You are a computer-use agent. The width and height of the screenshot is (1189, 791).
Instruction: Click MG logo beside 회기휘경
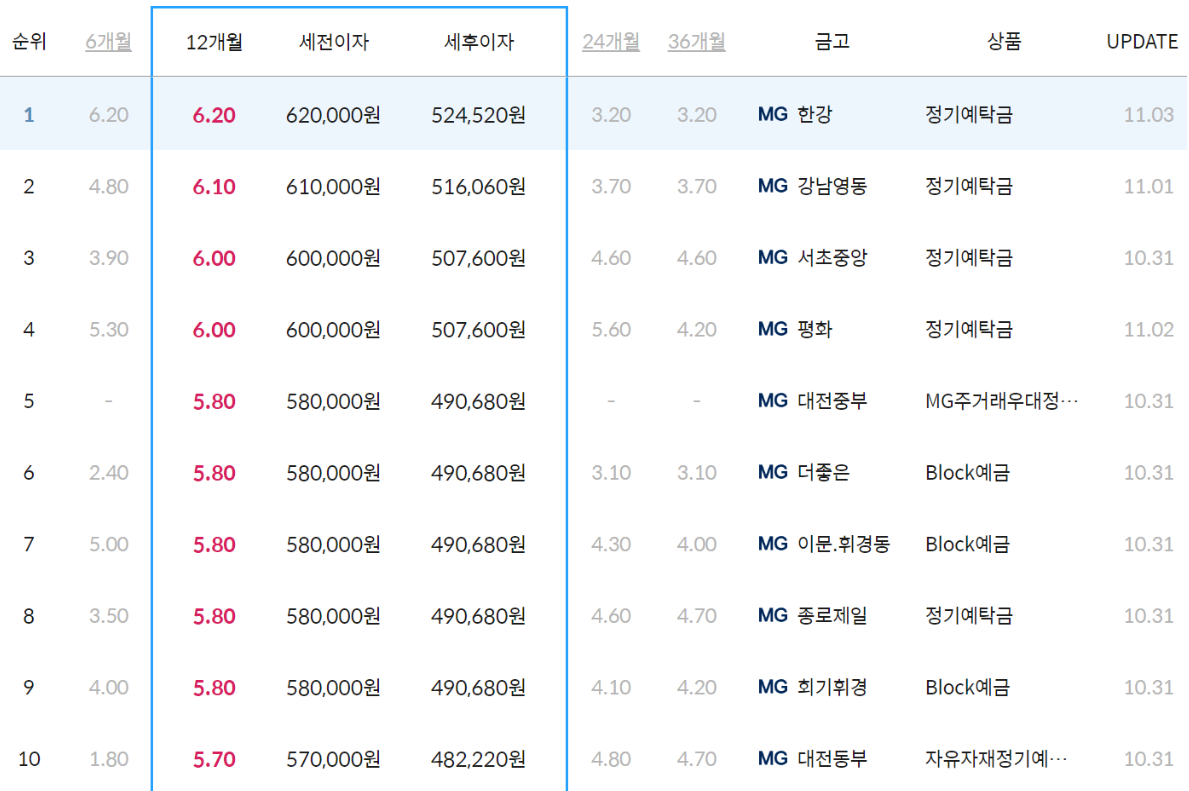pos(773,687)
